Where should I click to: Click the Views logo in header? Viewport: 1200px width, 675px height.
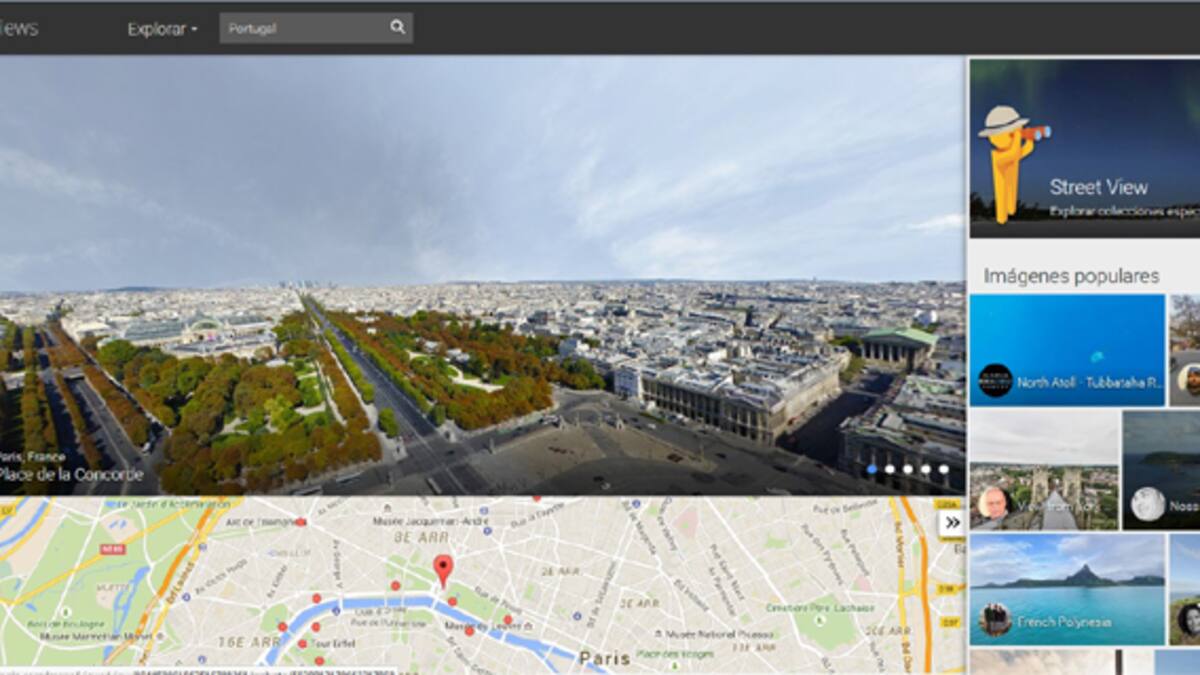point(18,28)
